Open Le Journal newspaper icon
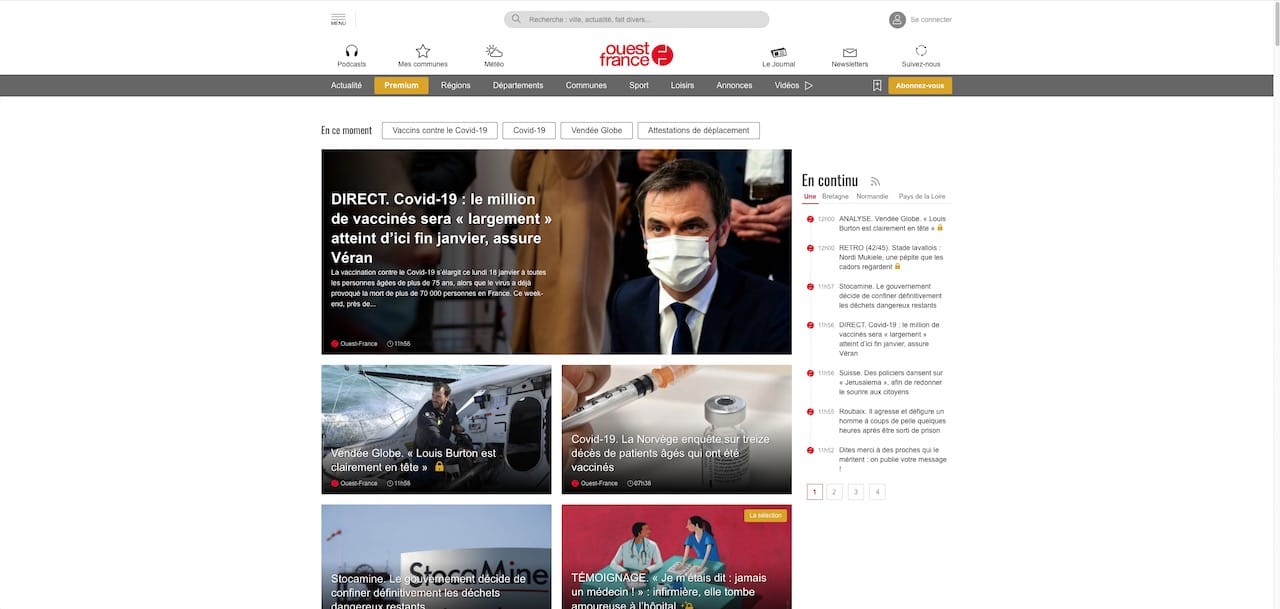The image size is (1280, 609). (778, 52)
